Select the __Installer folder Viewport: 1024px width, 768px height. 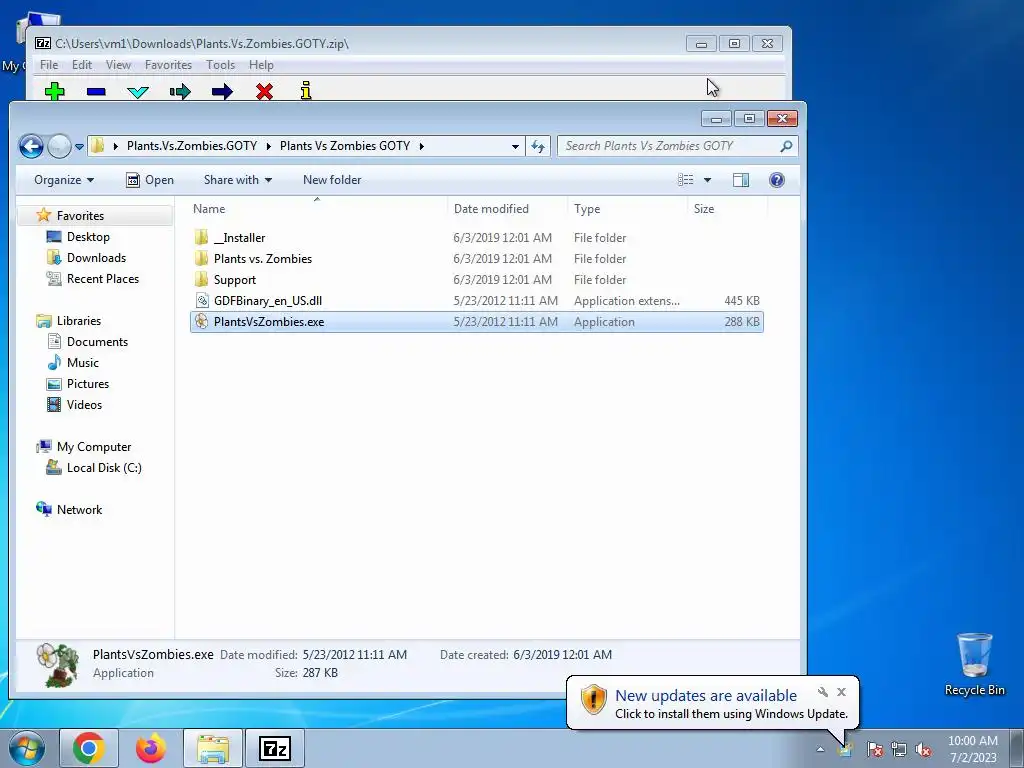239,238
